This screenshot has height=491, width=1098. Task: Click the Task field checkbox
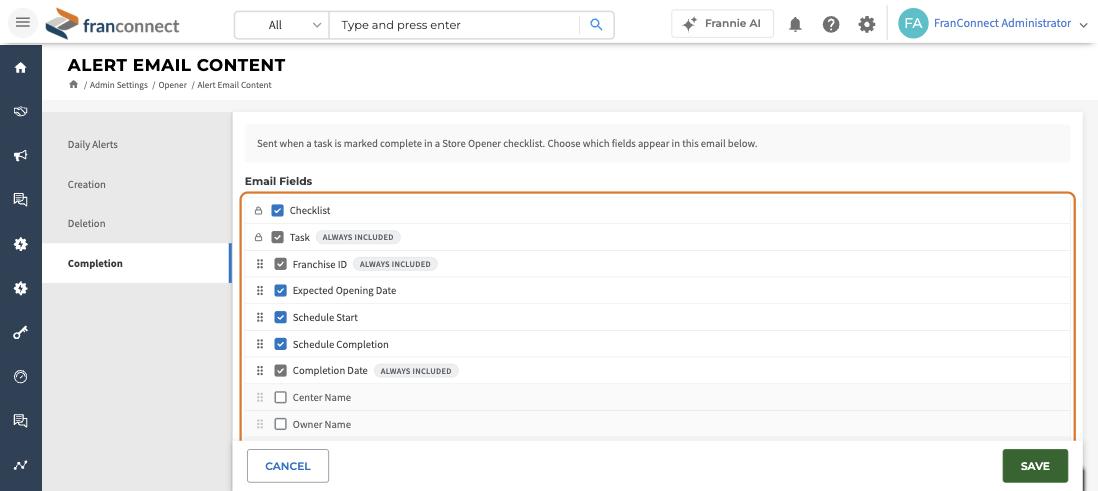[x=277, y=237]
